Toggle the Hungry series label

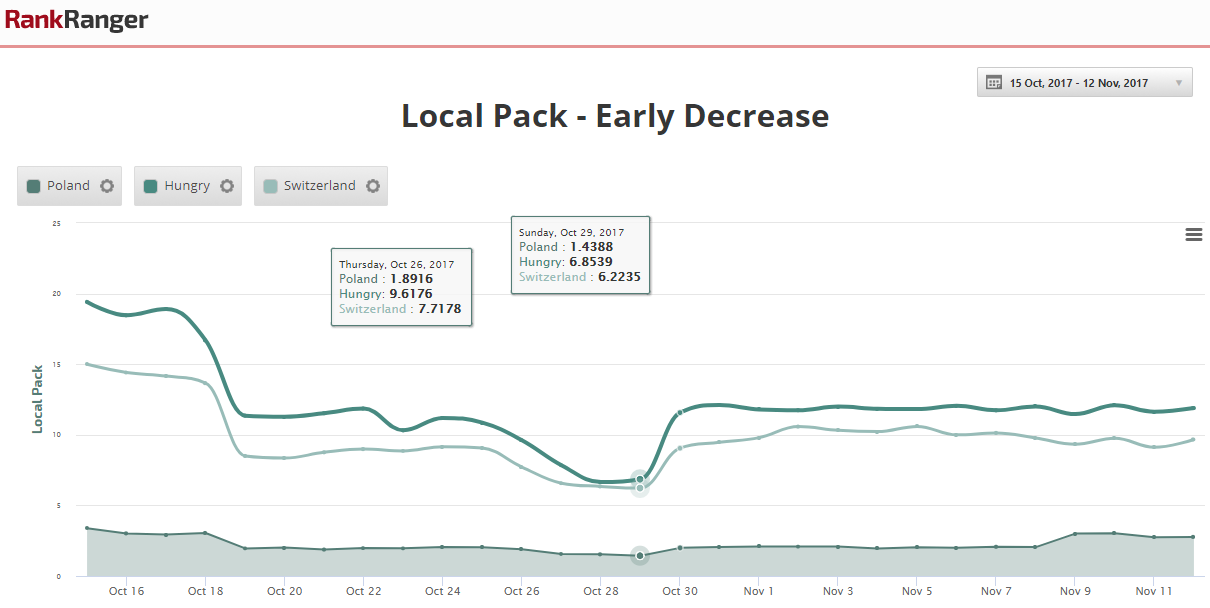(187, 186)
